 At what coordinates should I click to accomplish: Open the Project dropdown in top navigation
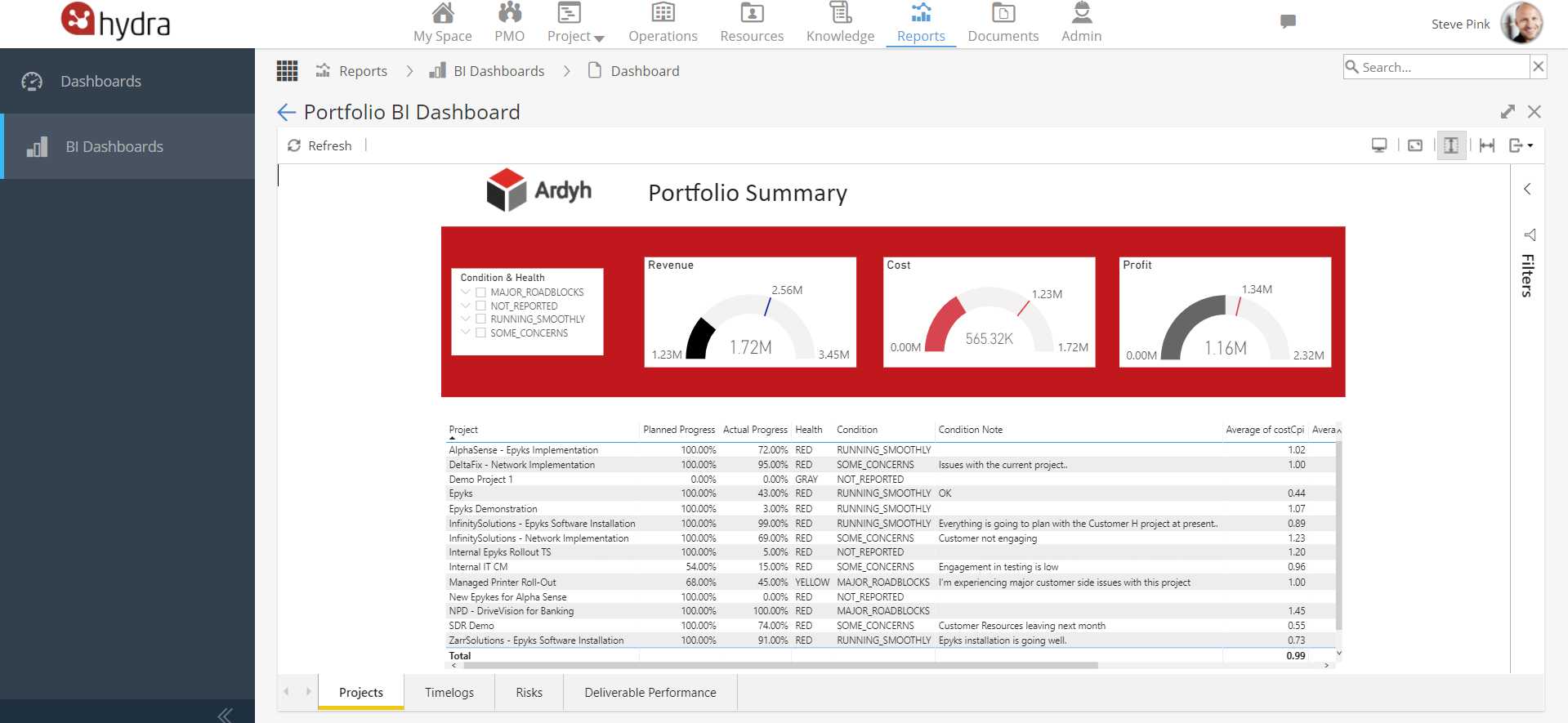click(575, 23)
